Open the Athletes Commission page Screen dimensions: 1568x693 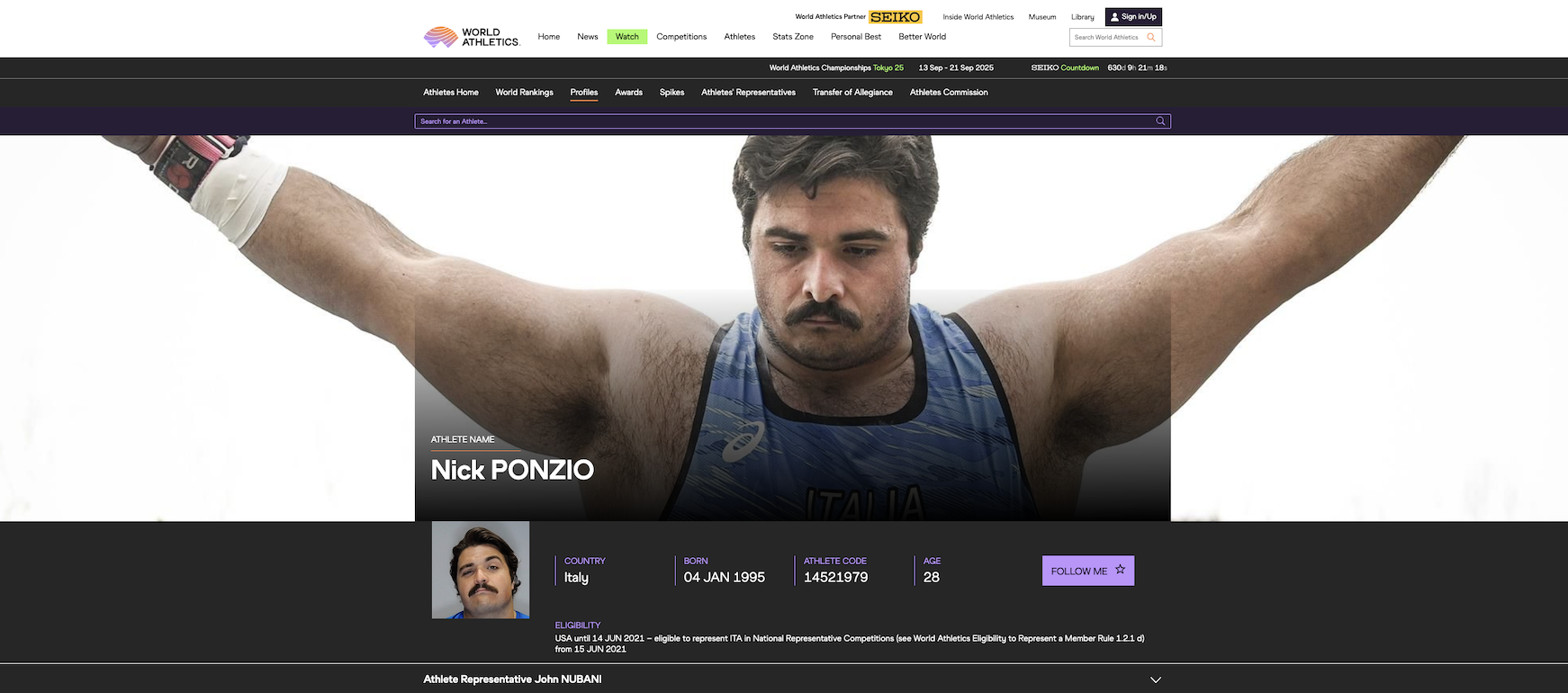[x=949, y=93]
